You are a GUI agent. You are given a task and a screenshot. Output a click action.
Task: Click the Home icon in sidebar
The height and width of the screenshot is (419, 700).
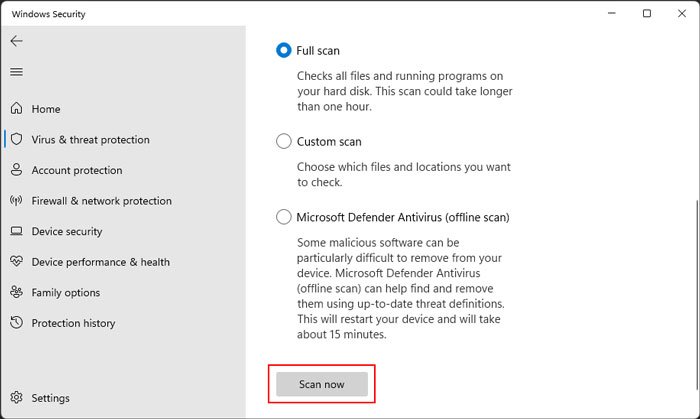point(16,109)
